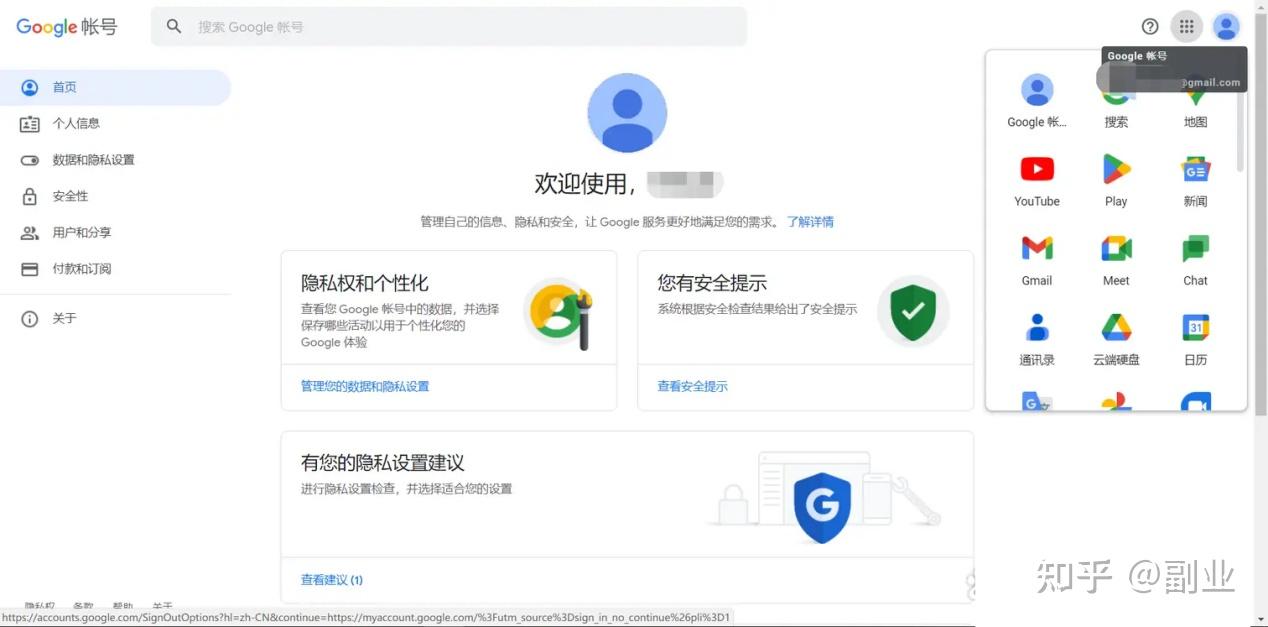Click the large profile picture
The height and width of the screenshot is (627, 1268).
point(627,113)
